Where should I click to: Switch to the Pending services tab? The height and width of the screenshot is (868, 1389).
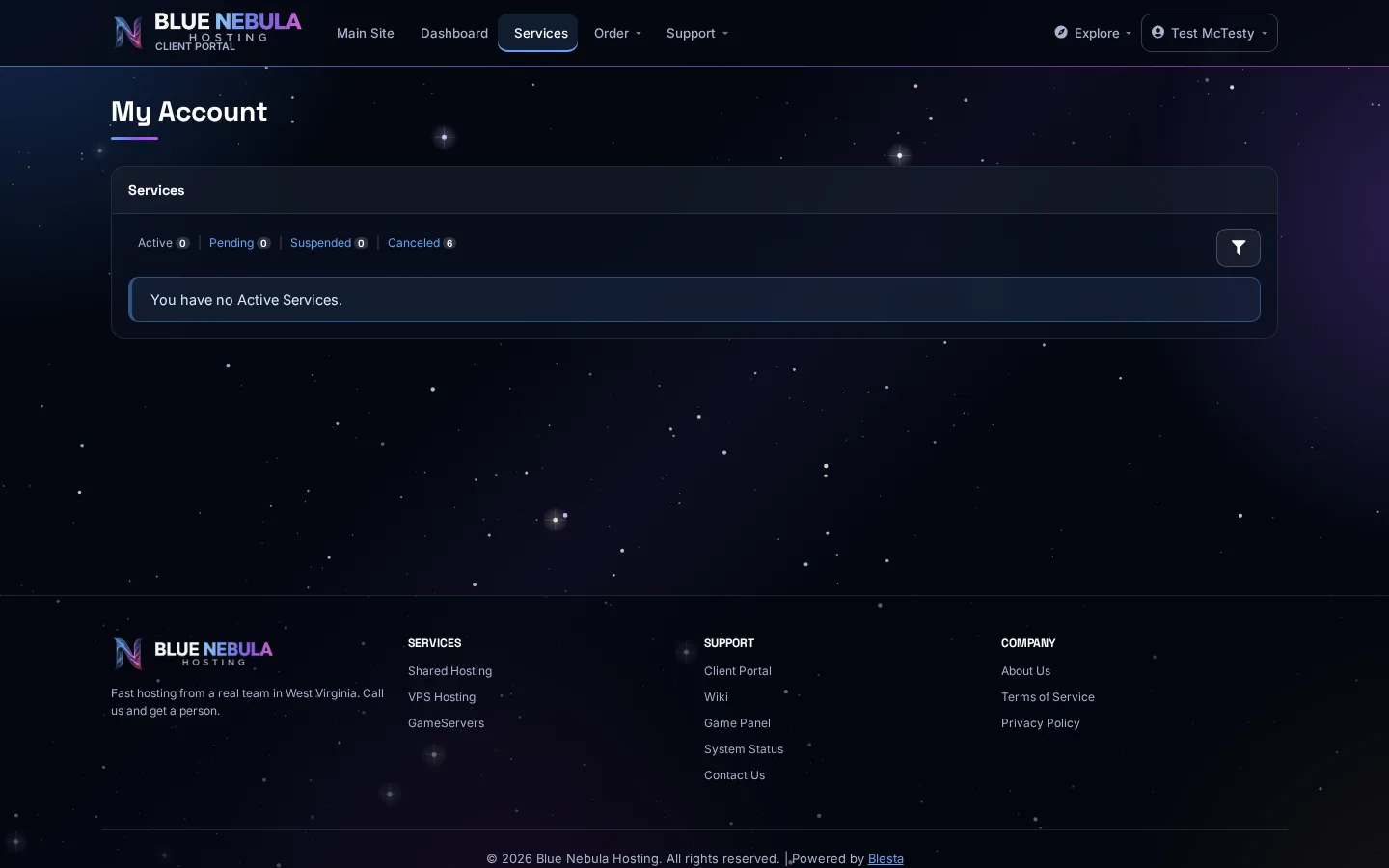pyautogui.click(x=239, y=243)
